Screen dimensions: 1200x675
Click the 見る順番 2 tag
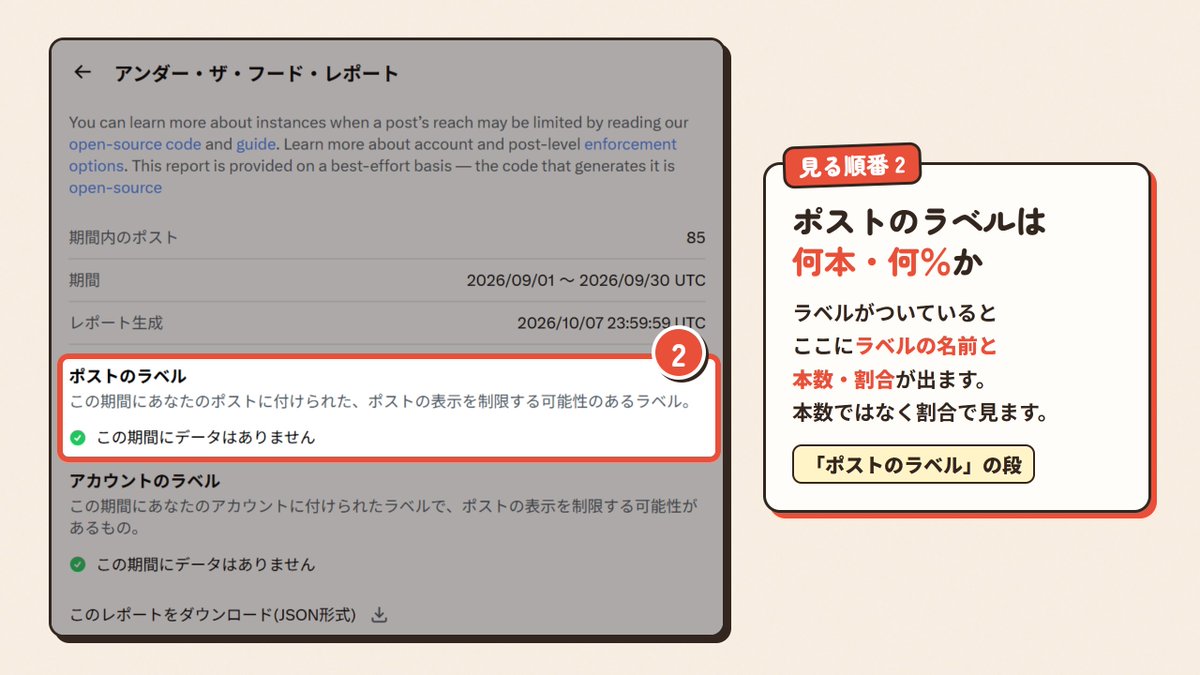pyautogui.click(x=852, y=166)
